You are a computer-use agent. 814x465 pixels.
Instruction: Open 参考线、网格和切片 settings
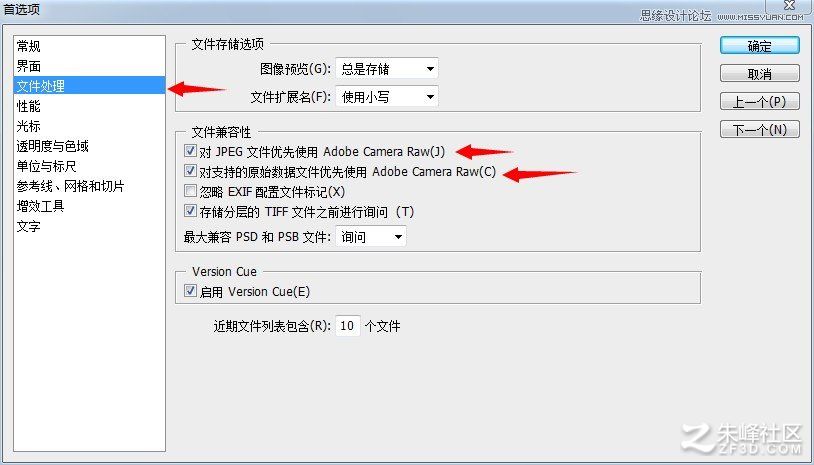click(70, 186)
